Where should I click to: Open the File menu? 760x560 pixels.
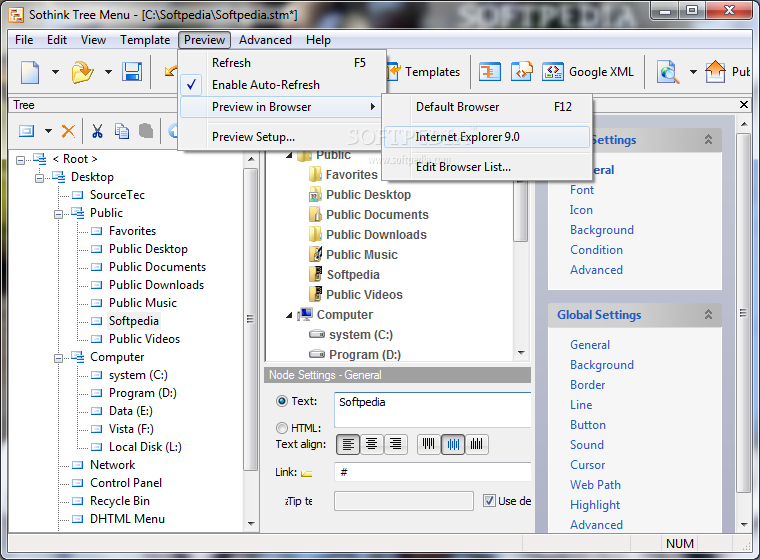click(x=24, y=40)
